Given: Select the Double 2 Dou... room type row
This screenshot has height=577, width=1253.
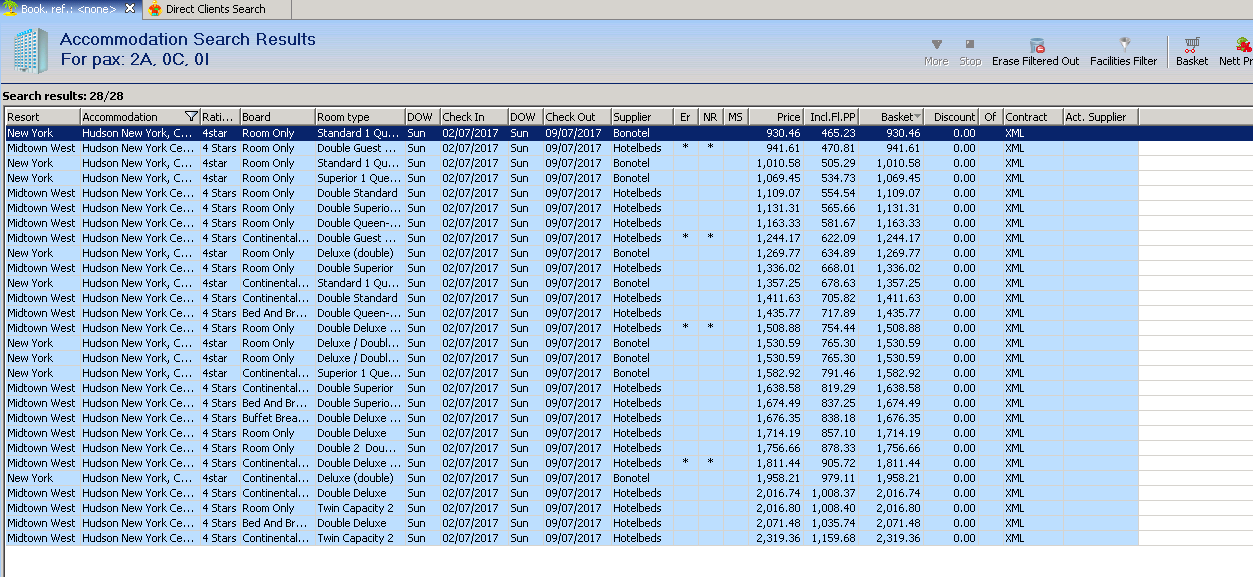Looking at the screenshot, I should [571, 448].
